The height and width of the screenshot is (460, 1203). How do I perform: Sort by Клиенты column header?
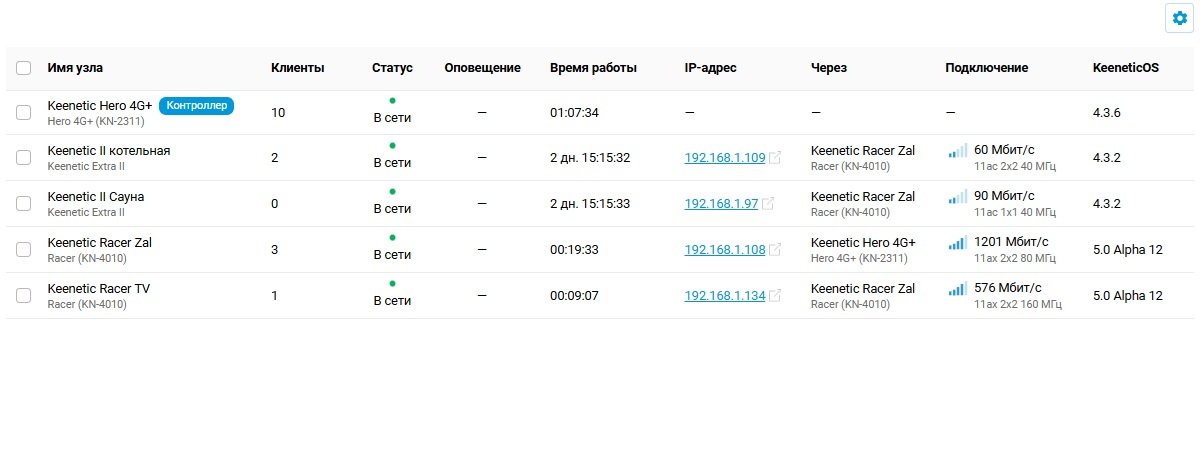click(x=297, y=68)
